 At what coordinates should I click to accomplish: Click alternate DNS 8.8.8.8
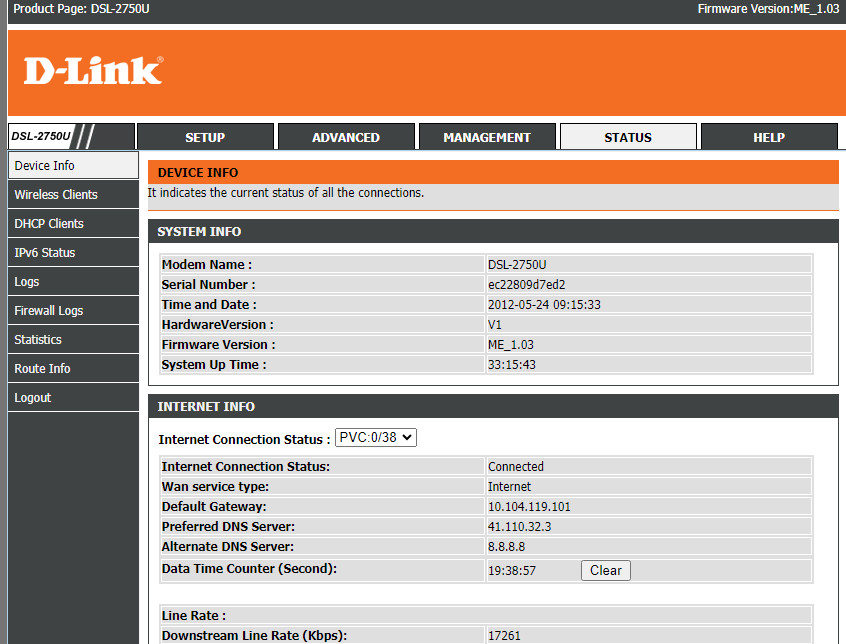tap(506, 546)
